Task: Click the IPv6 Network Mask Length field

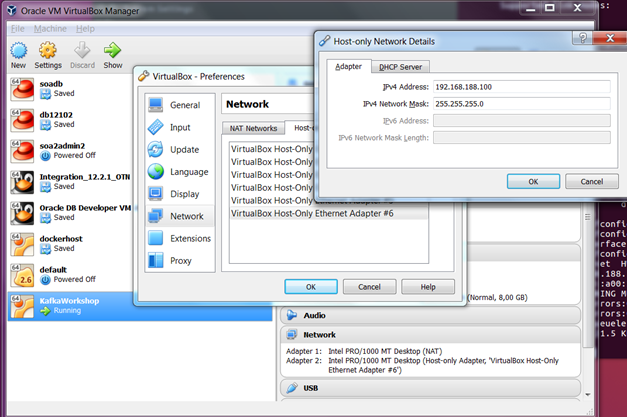Action: [521, 138]
